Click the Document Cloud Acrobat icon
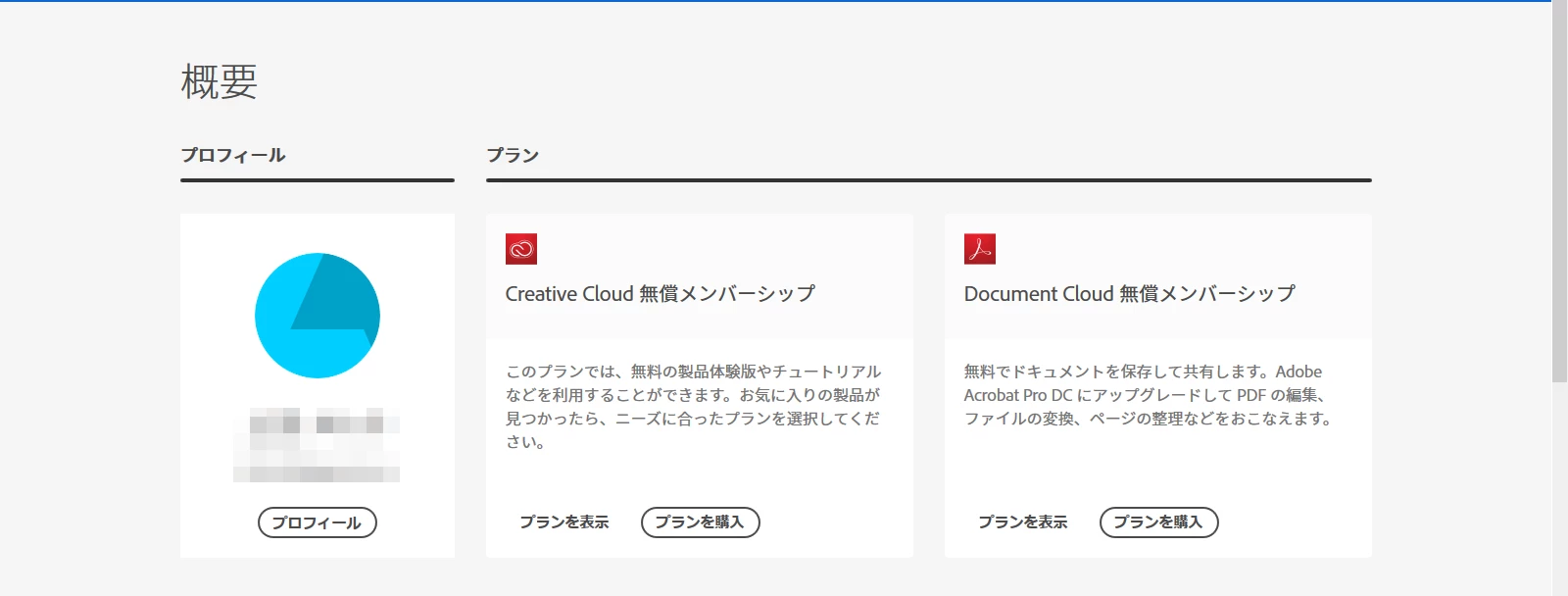Image resolution: width=1568 pixels, height=596 pixels. pos(980,249)
